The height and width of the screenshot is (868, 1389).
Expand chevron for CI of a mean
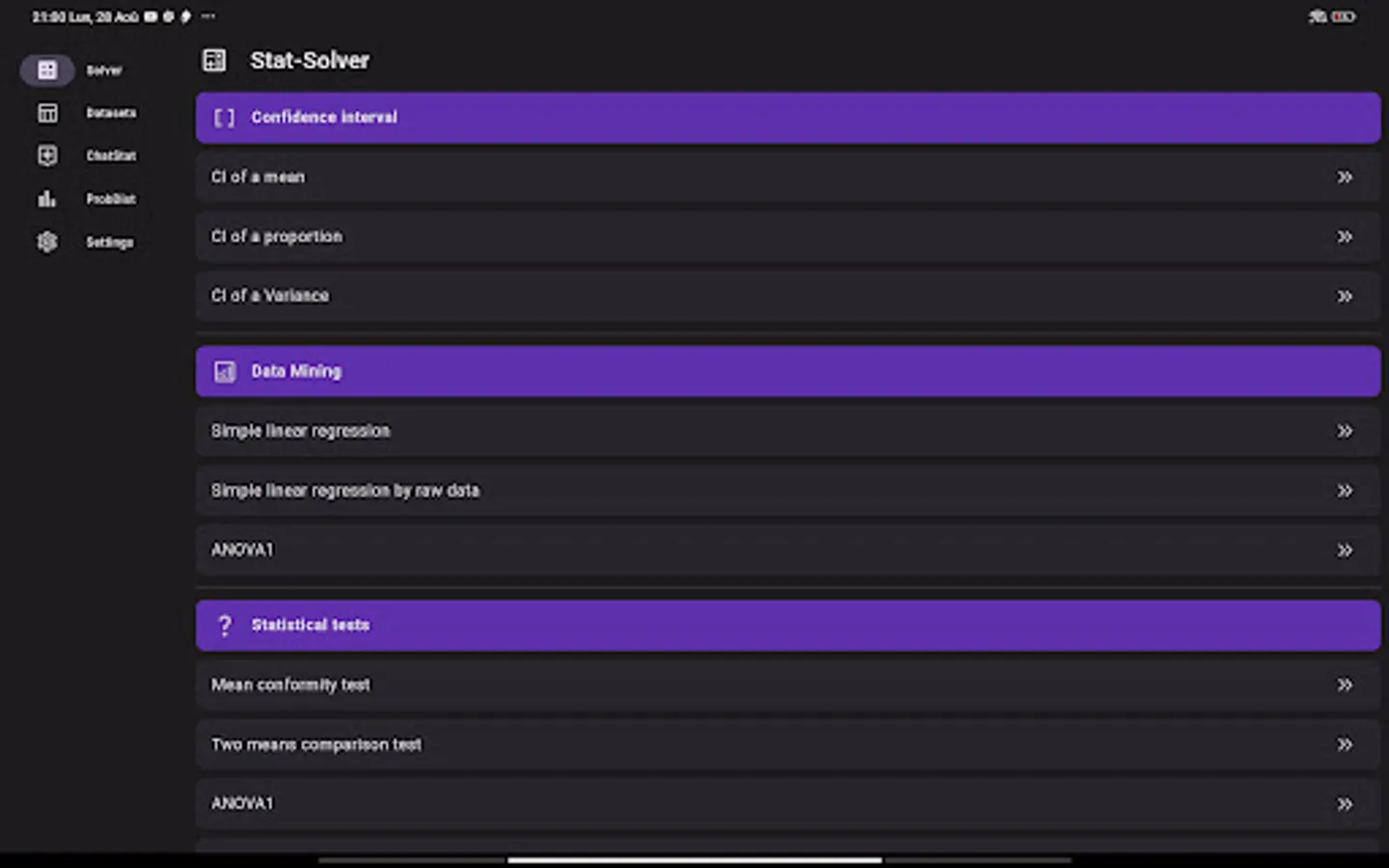(1344, 177)
